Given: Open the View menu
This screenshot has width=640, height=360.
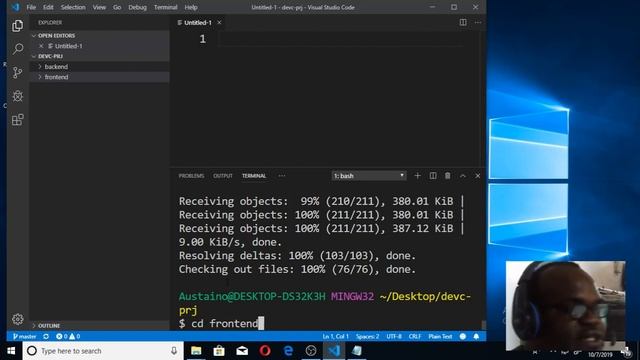Looking at the screenshot, I should (99, 7).
